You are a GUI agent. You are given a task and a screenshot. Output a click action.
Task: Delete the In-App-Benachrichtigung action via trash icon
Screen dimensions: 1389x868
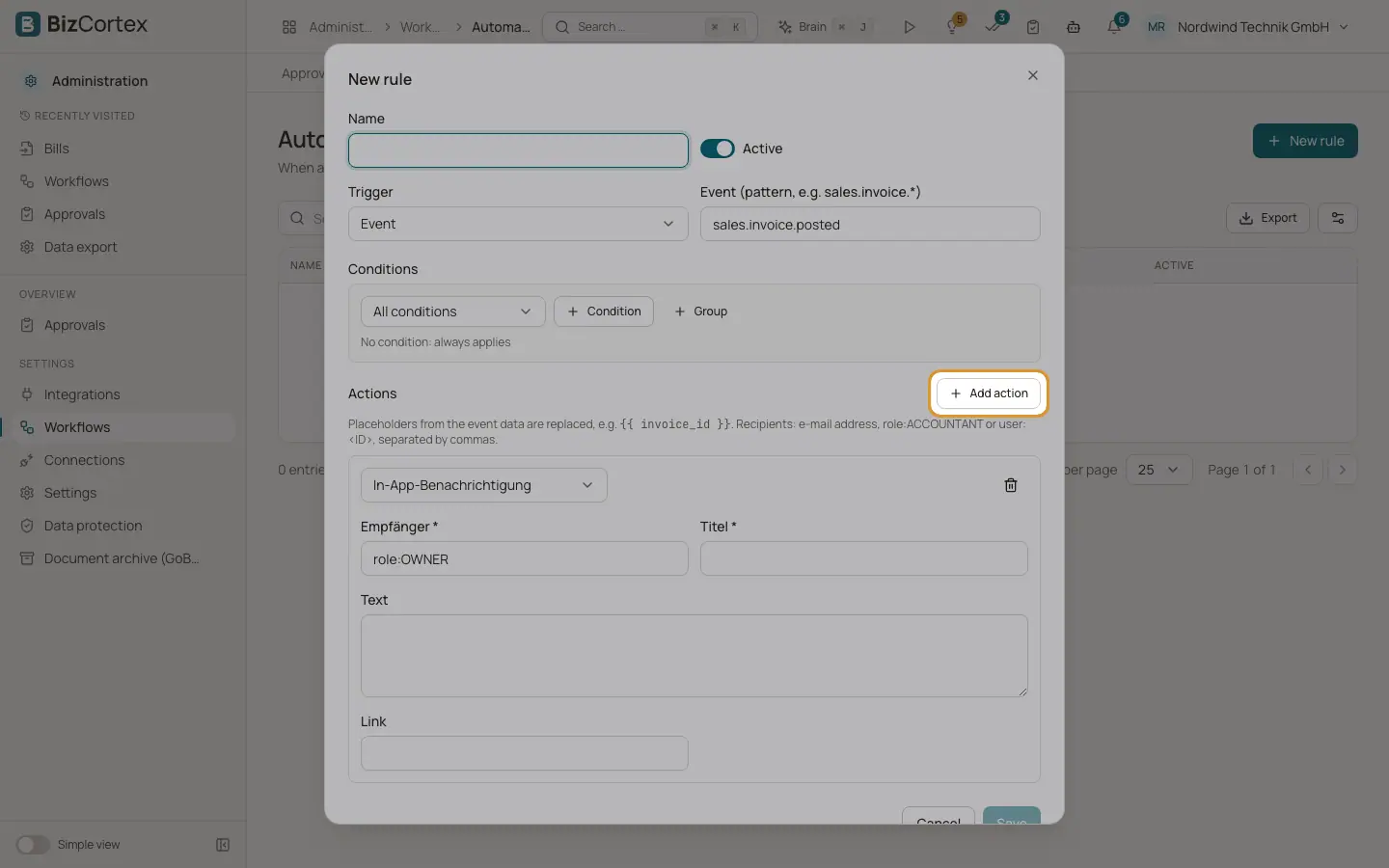click(x=1011, y=485)
